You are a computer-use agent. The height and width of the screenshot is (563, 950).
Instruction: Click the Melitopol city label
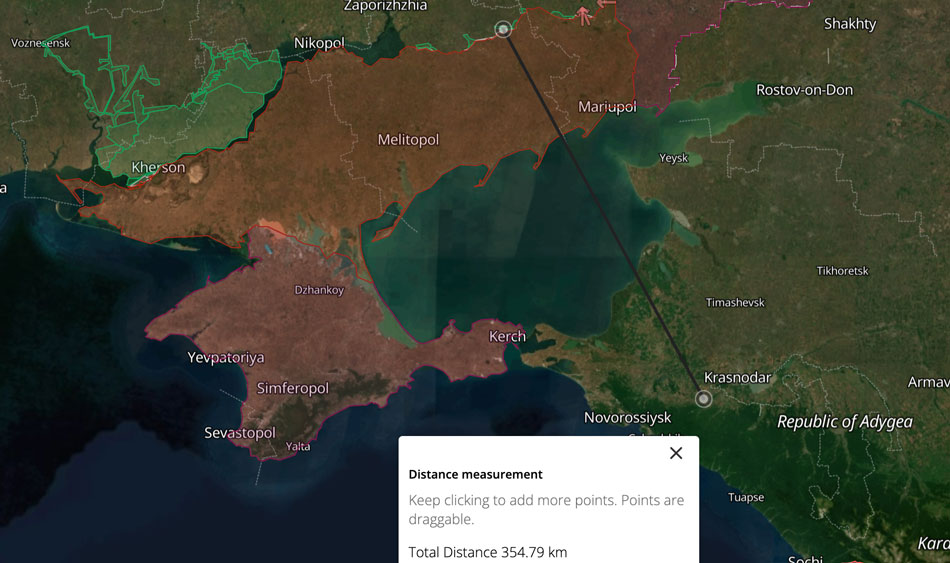point(408,140)
